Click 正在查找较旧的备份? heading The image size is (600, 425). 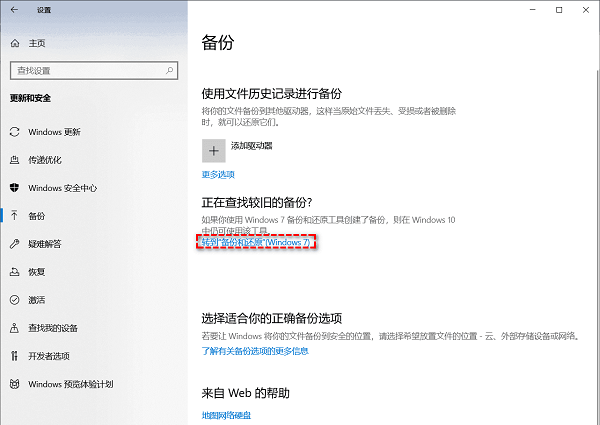coord(257,202)
